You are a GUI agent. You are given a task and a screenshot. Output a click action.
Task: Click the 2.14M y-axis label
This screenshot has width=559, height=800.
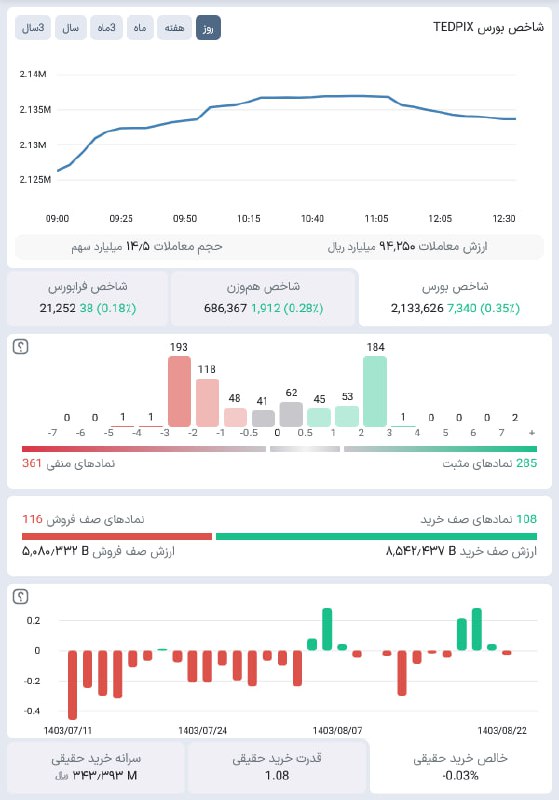[33, 74]
